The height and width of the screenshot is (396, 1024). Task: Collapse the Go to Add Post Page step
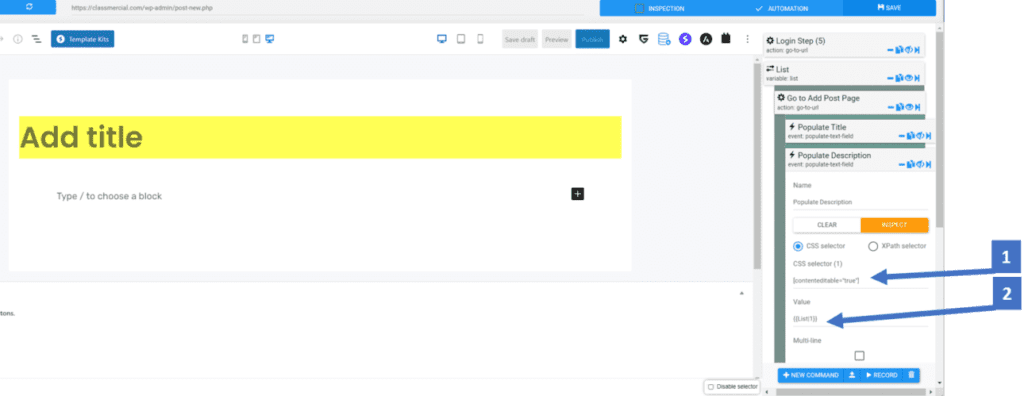click(890, 107)
